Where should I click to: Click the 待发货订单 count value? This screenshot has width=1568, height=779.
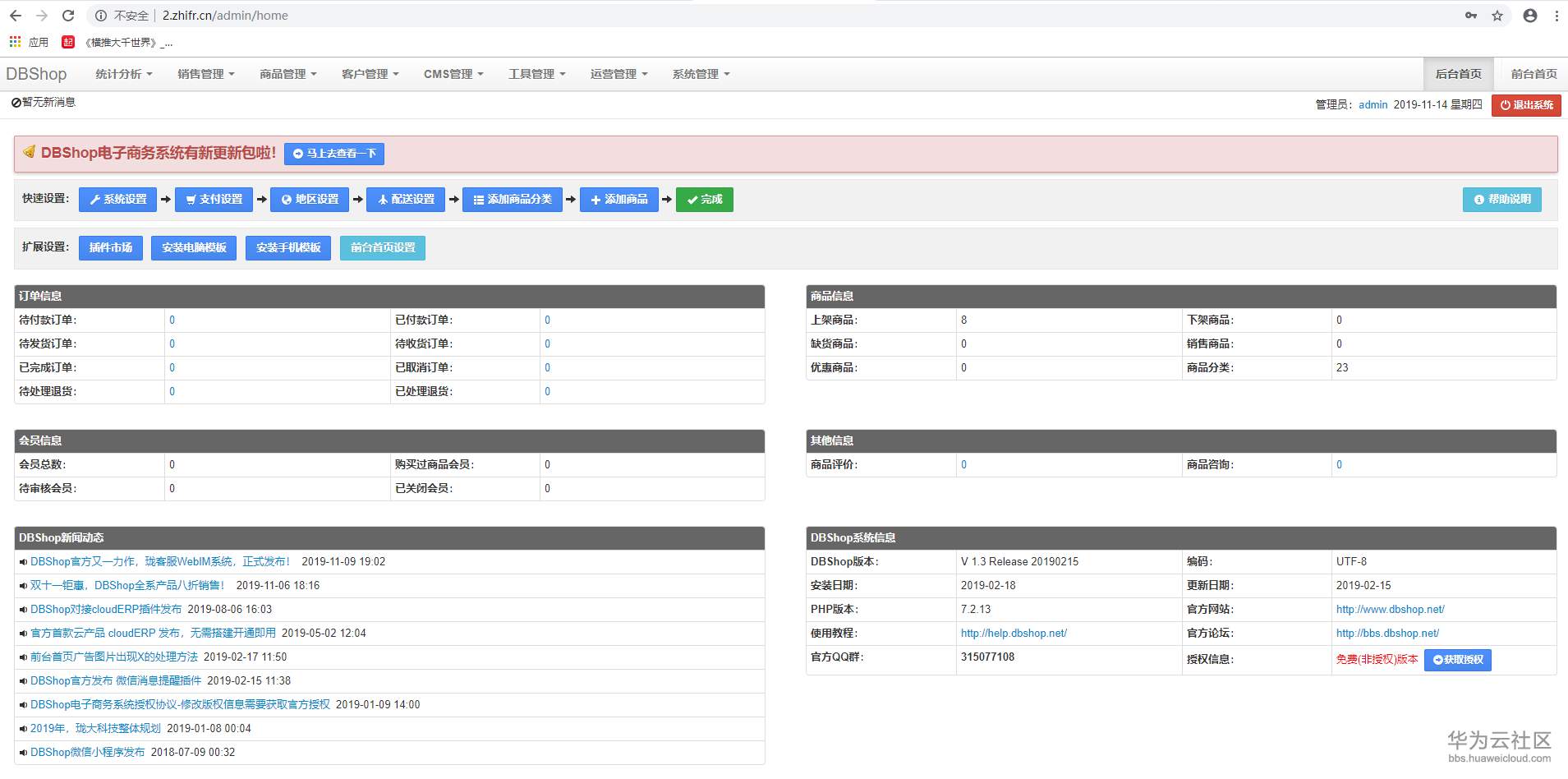pyautogui.click(x=172, y=344)
